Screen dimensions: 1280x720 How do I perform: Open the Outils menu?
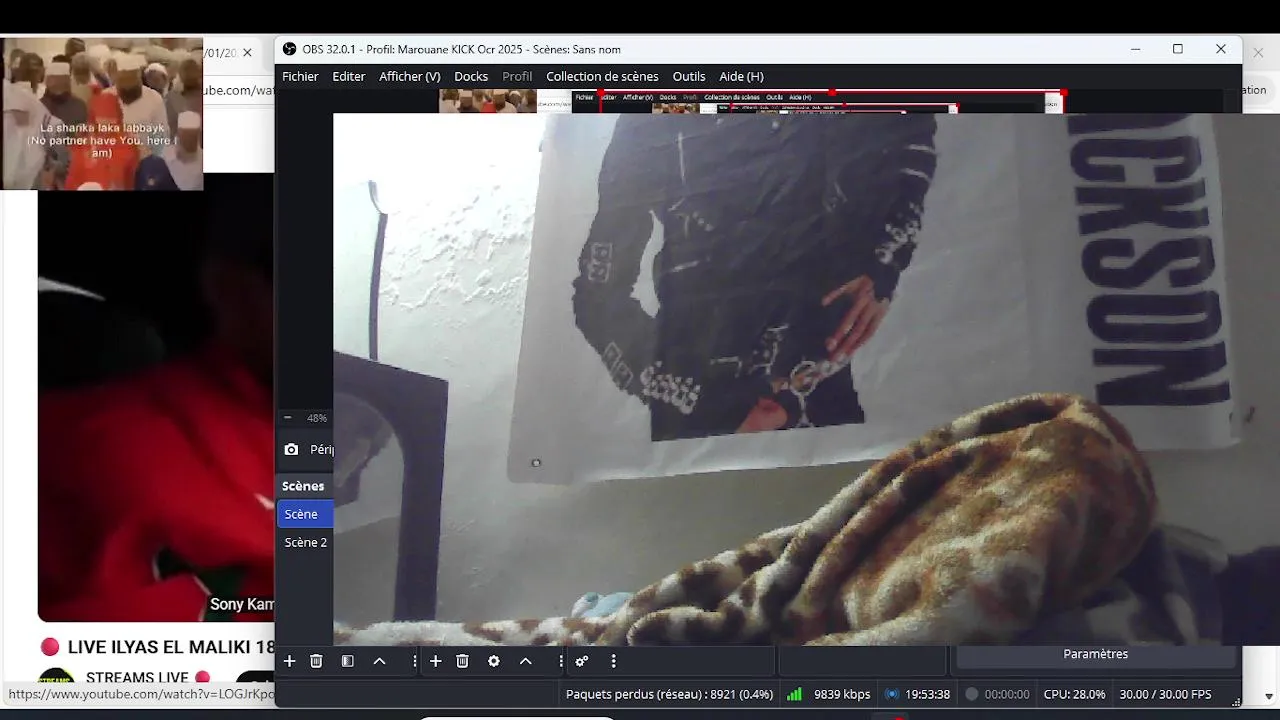689,76
